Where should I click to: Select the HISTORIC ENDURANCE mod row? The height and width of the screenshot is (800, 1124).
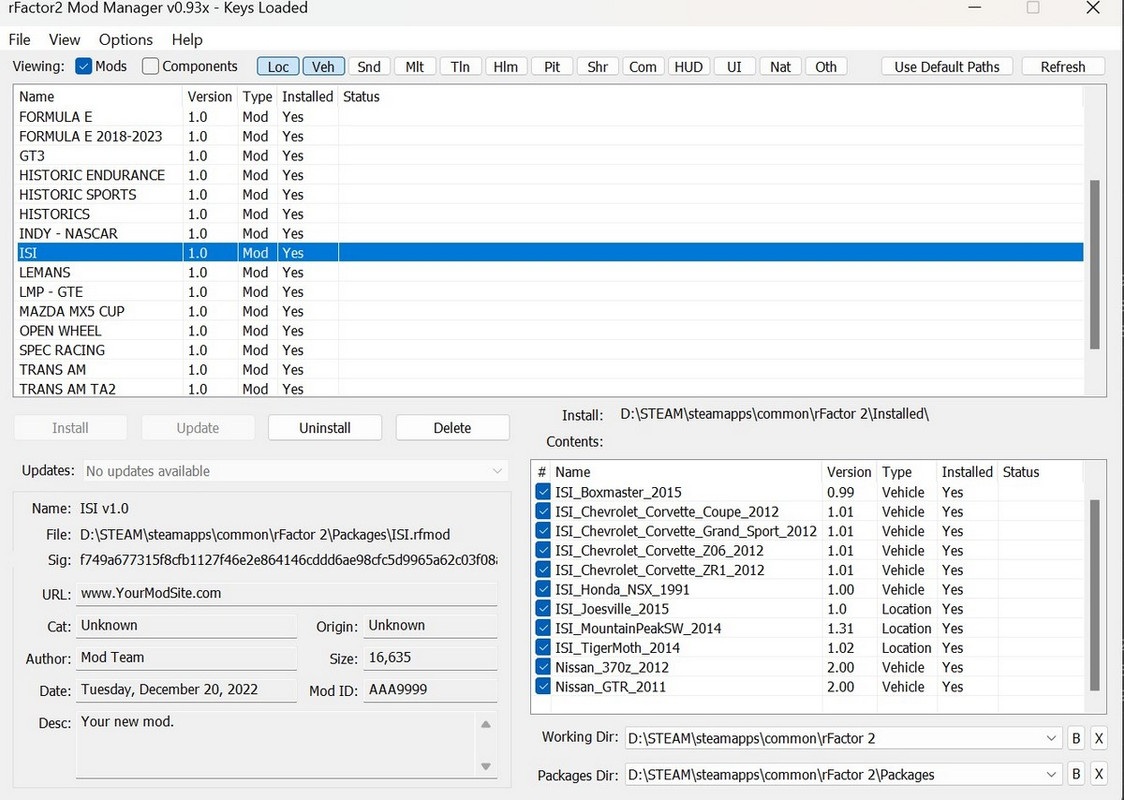tap(550, 175)
